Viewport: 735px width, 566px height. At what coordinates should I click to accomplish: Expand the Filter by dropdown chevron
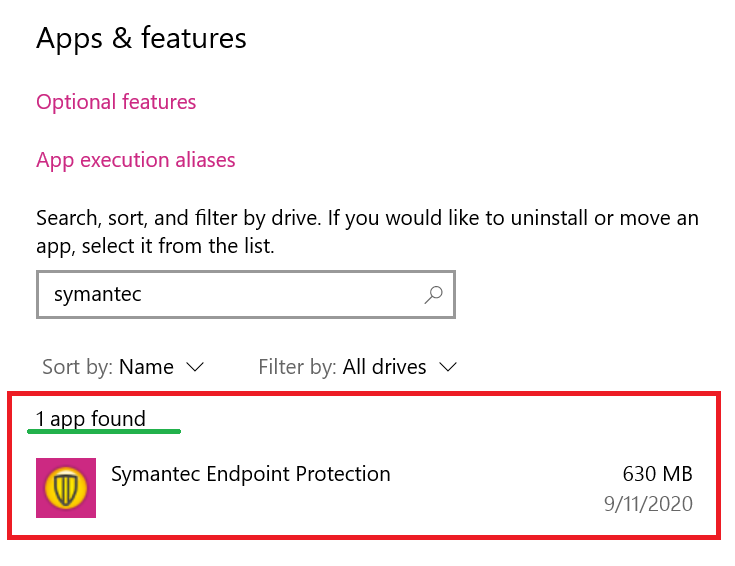(x=448, y=367)
